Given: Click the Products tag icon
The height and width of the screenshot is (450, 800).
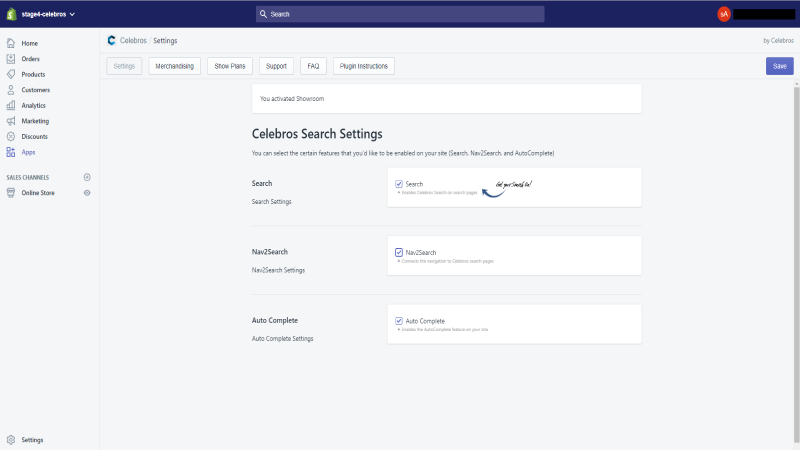Looking at the screenshot, I should 11,74.
